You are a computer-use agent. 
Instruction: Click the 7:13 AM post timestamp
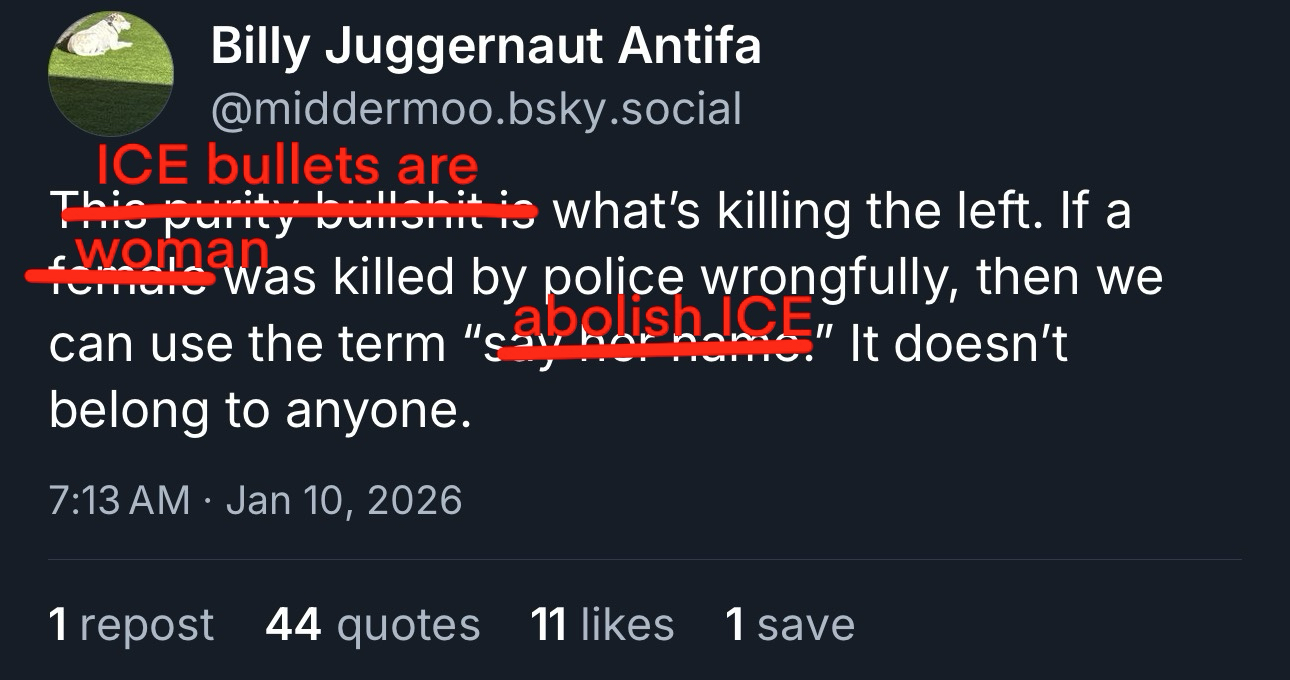click(119, 499)
